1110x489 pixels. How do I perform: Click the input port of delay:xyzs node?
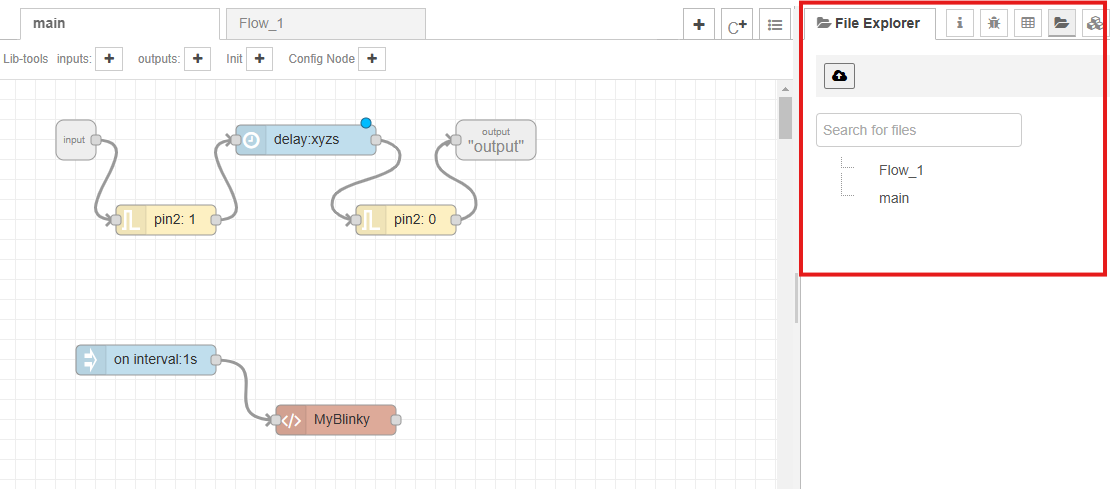coord(236,140)
